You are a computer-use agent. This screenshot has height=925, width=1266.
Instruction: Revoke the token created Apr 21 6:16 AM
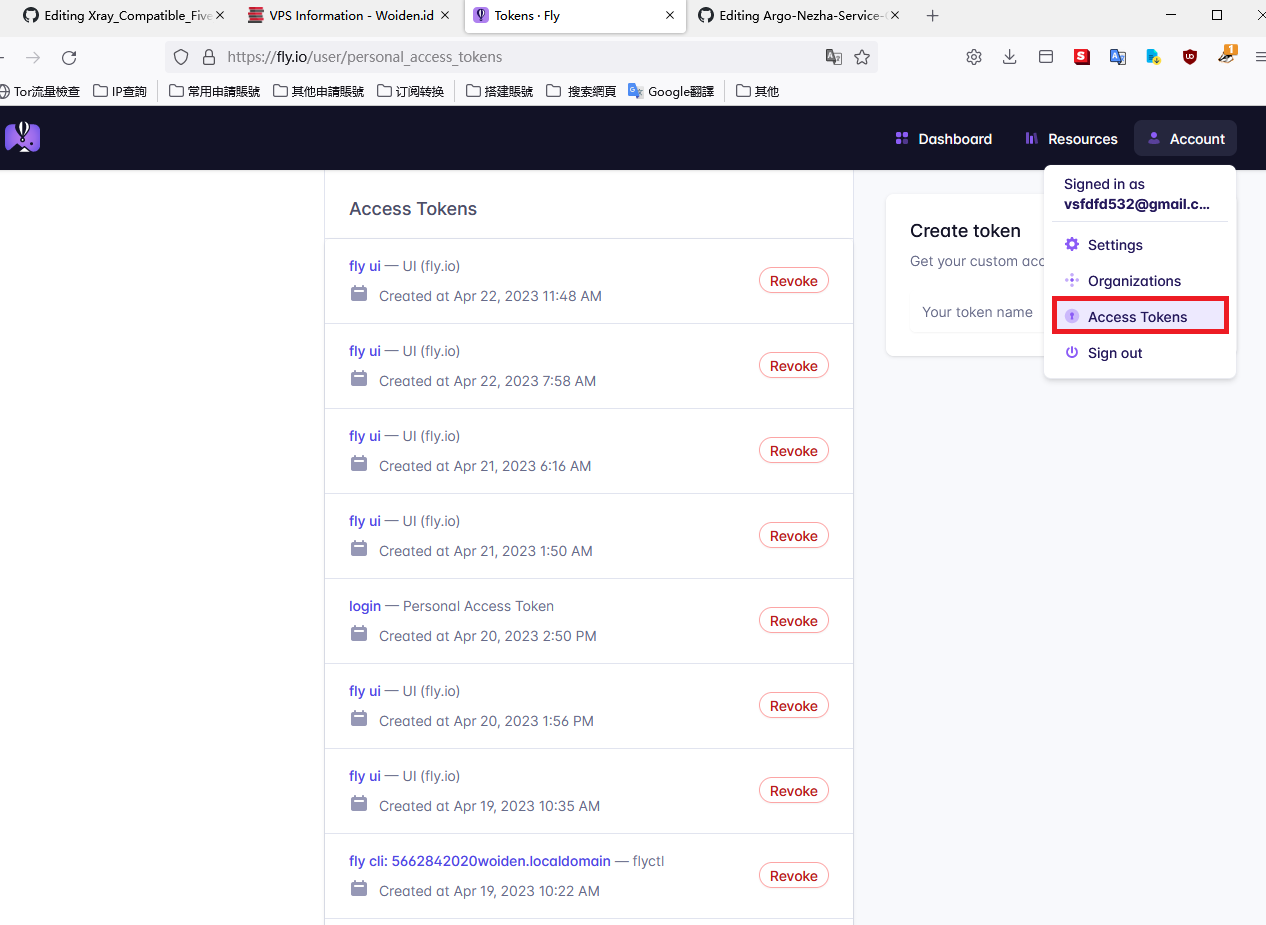pos(794,451)
